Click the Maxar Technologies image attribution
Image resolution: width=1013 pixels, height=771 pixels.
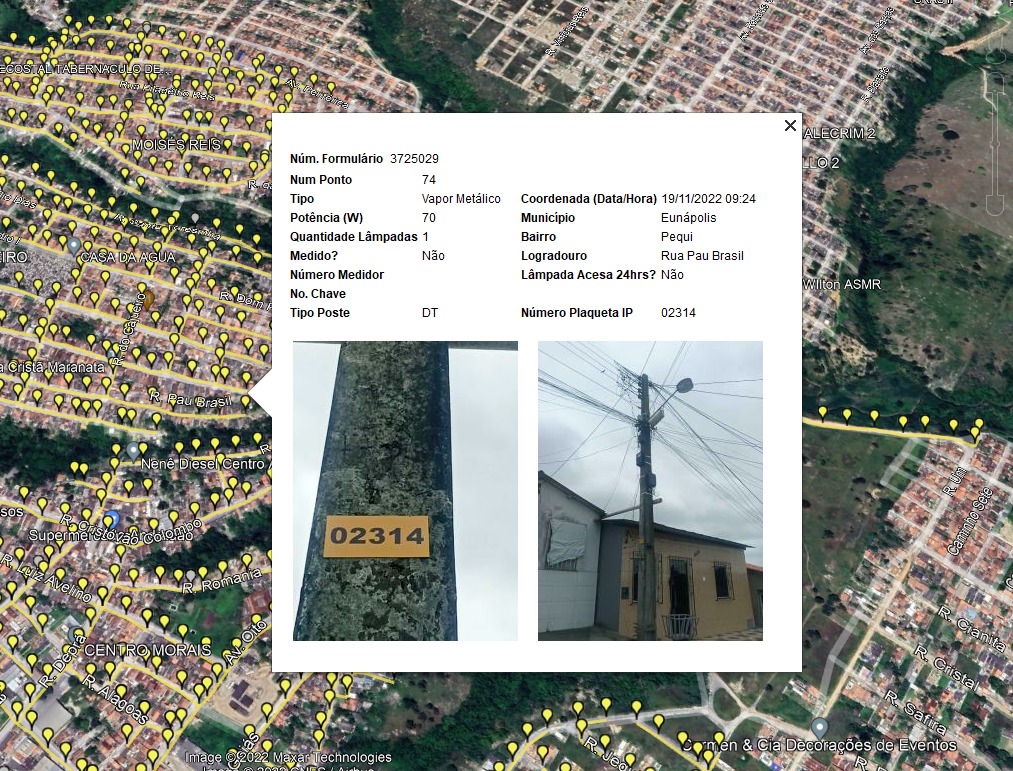(288, 757)
